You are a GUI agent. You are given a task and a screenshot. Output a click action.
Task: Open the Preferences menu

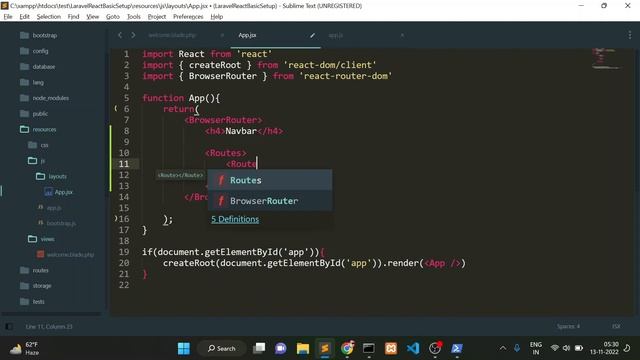coord(188,17)
